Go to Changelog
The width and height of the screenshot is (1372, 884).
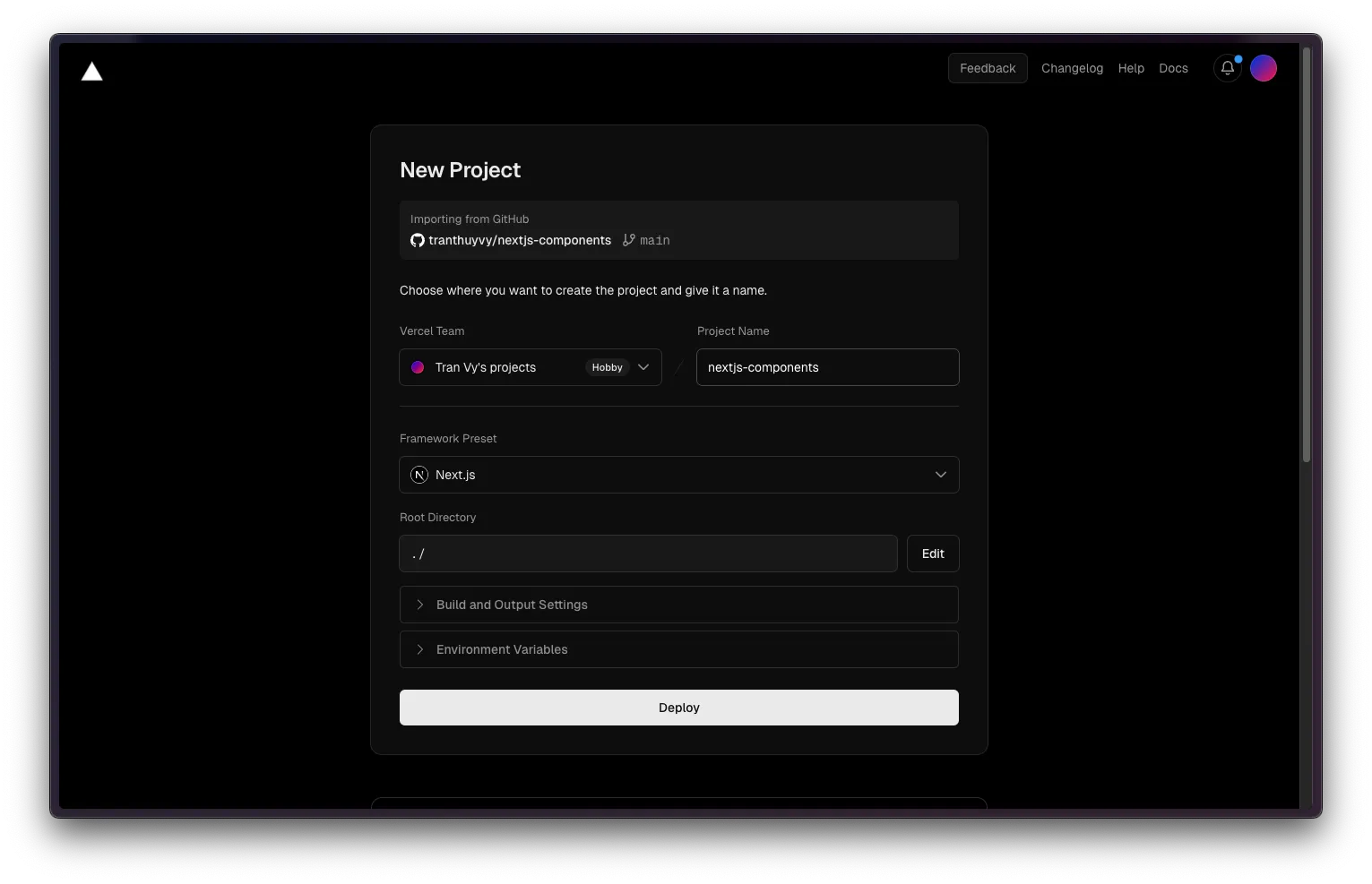coord(1072,68)
